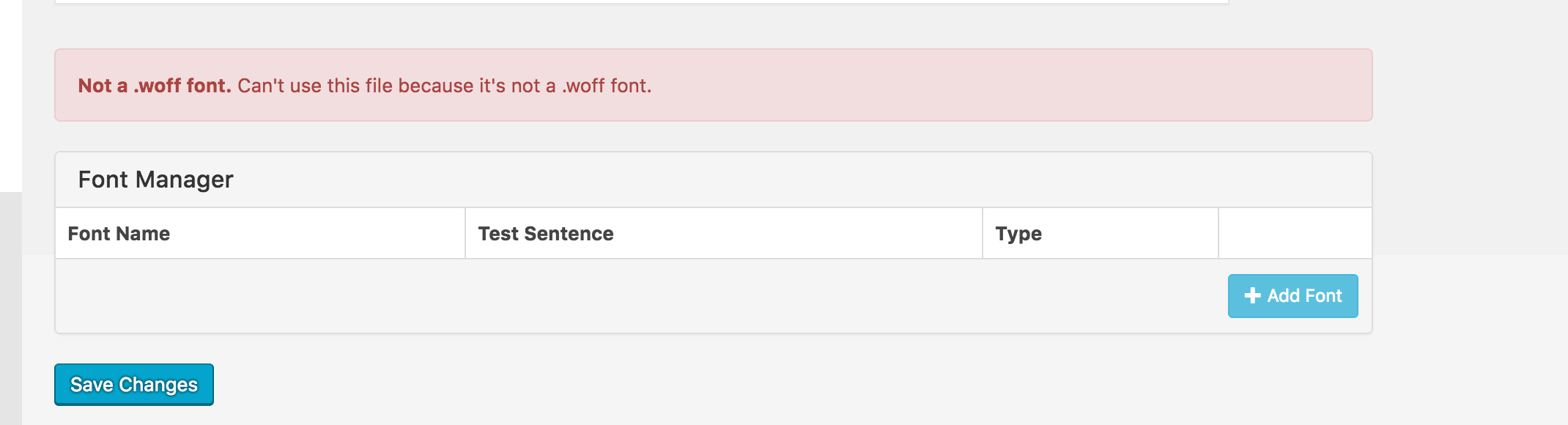1568x425 pixels.
Task: Click the "Add Font" label text
Action: point(1304,296)
